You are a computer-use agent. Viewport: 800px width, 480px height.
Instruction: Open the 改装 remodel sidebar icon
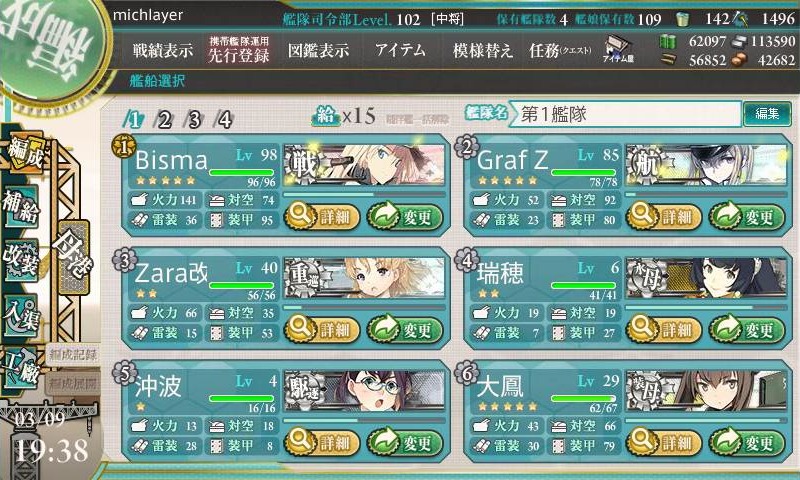[x=21, y=260]
